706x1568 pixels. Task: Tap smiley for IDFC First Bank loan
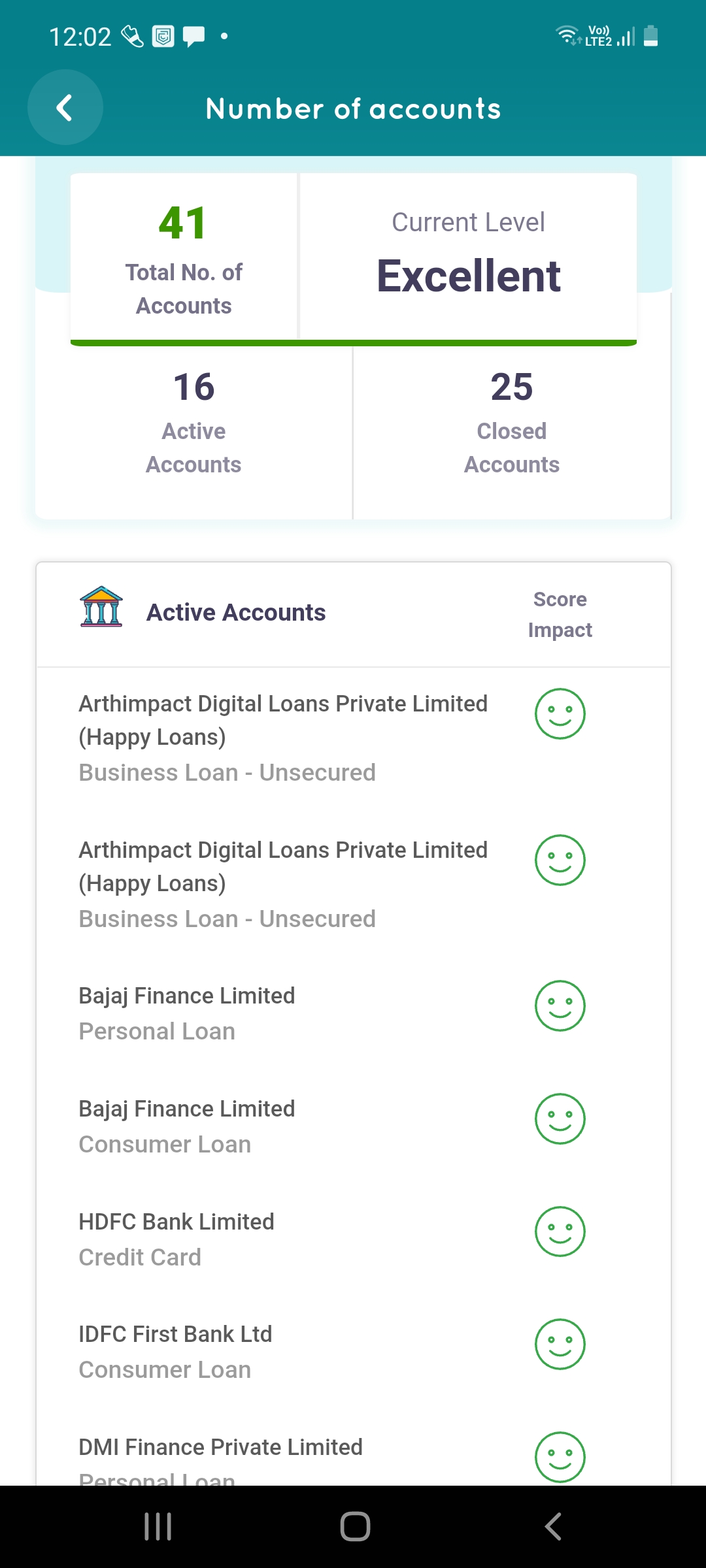[x=560, y=1345]
